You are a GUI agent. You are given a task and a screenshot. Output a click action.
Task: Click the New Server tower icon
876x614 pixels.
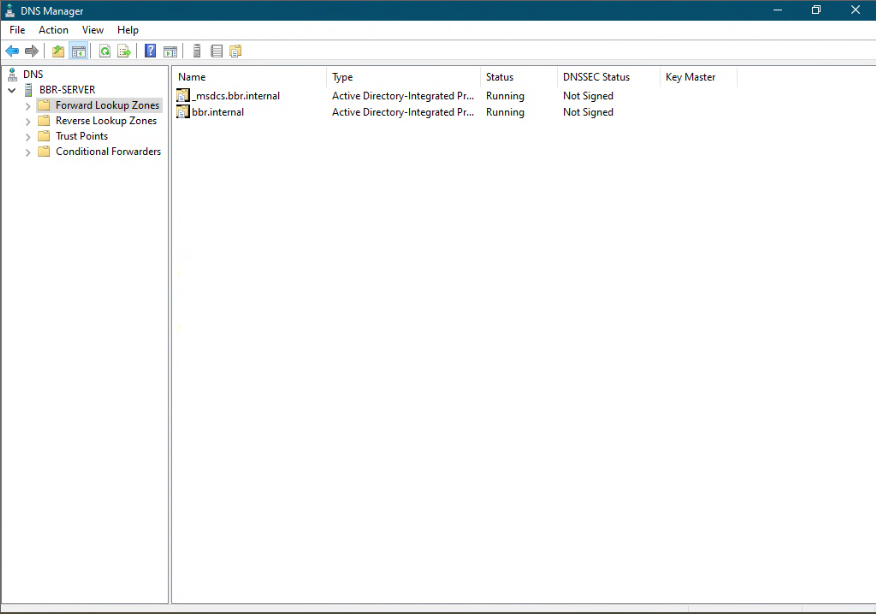pos(197,51)
